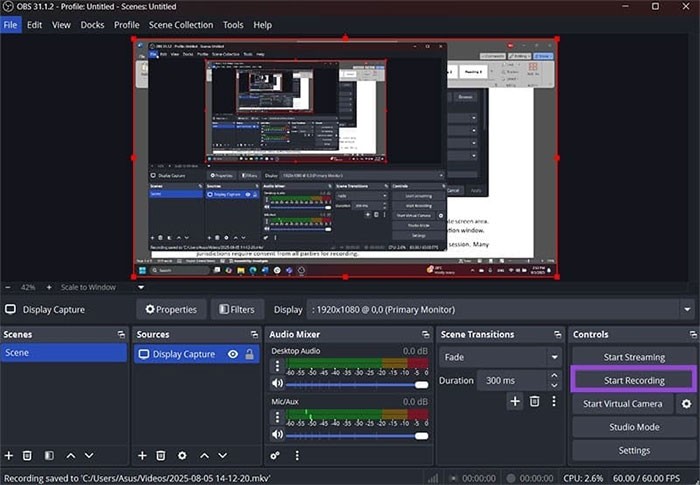Viewport: 700px width, 485px height.
Task: Toggle the lock on the Display Capture source
Action: pyautogui.click(x=249, y=354)
